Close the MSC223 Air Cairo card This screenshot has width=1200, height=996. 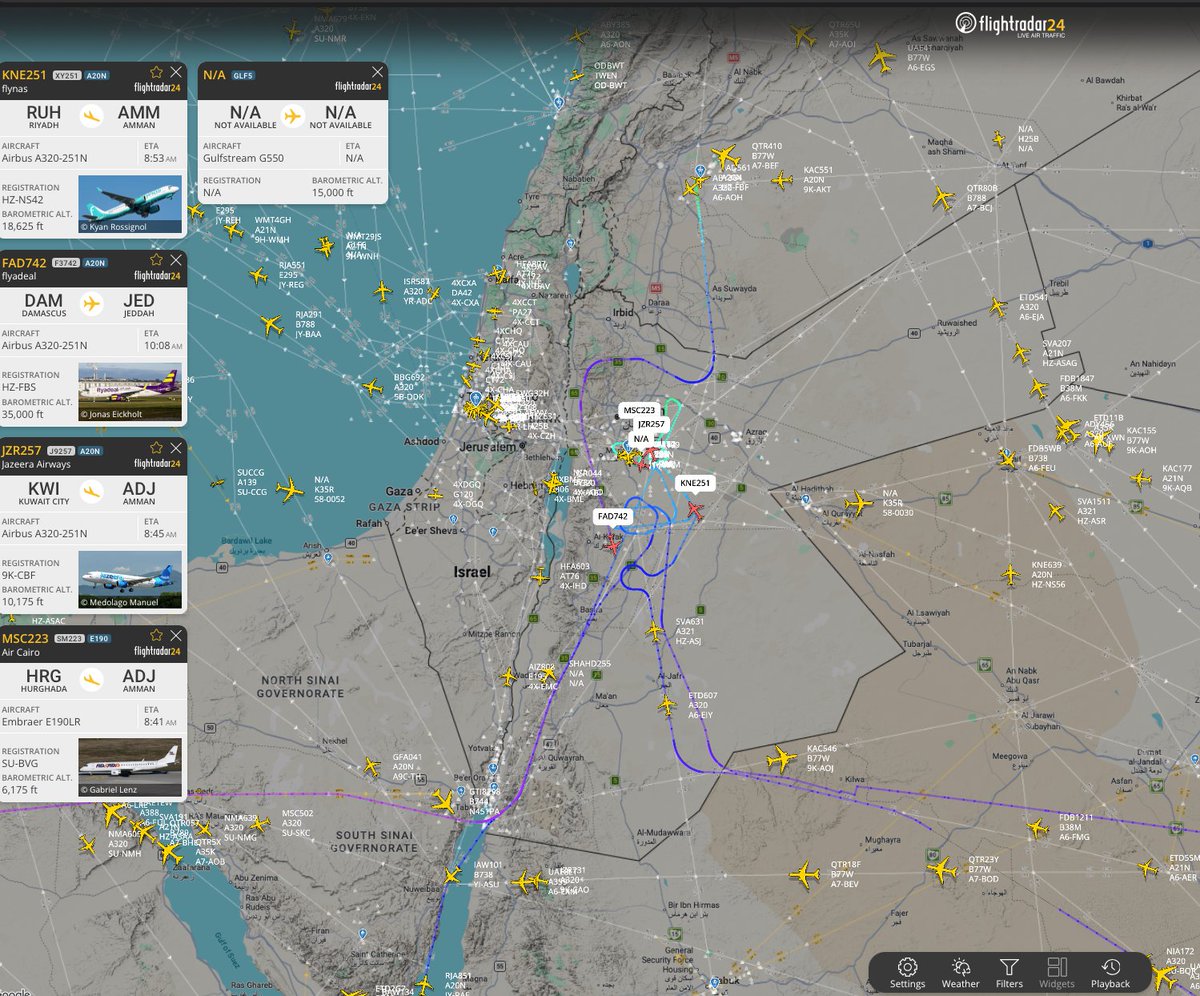pyautogui.click(x=176, y=636)
